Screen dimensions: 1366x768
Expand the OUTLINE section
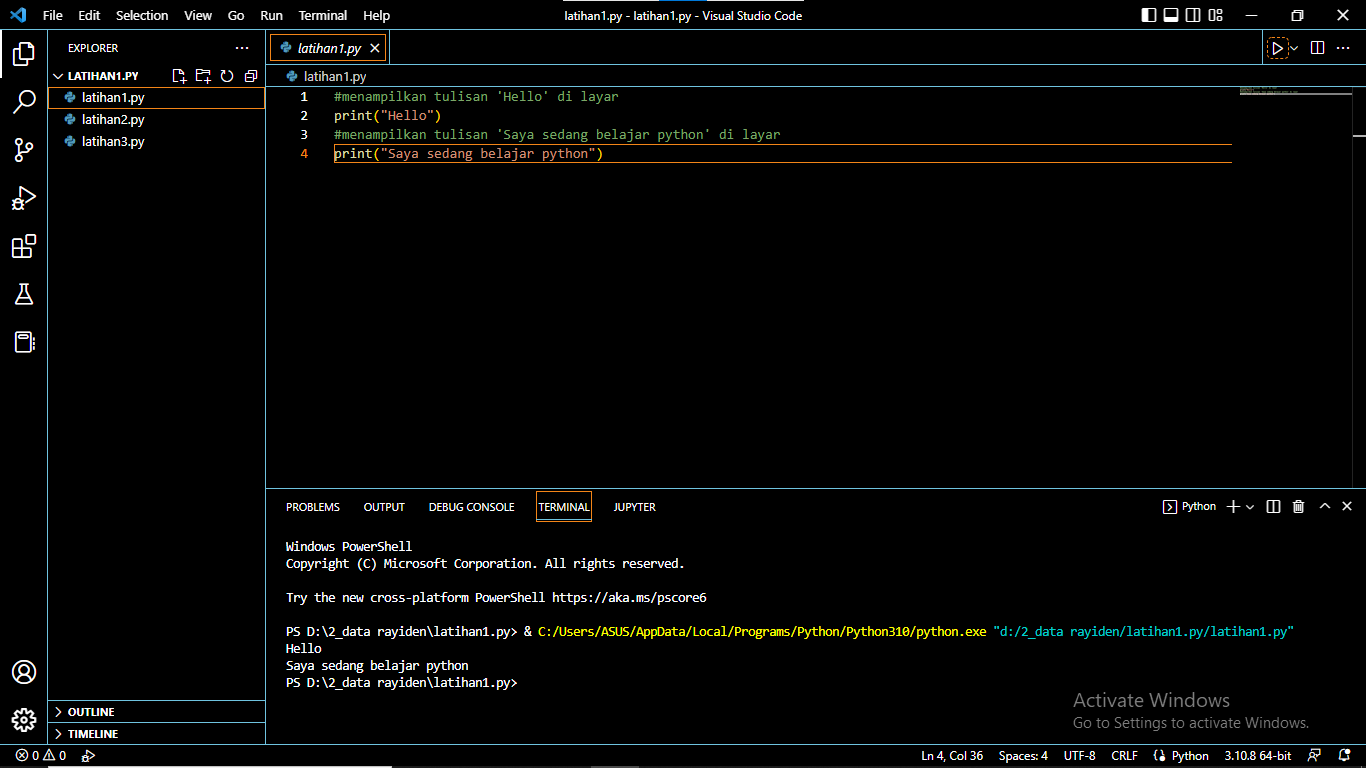click(x=96, y=711)
